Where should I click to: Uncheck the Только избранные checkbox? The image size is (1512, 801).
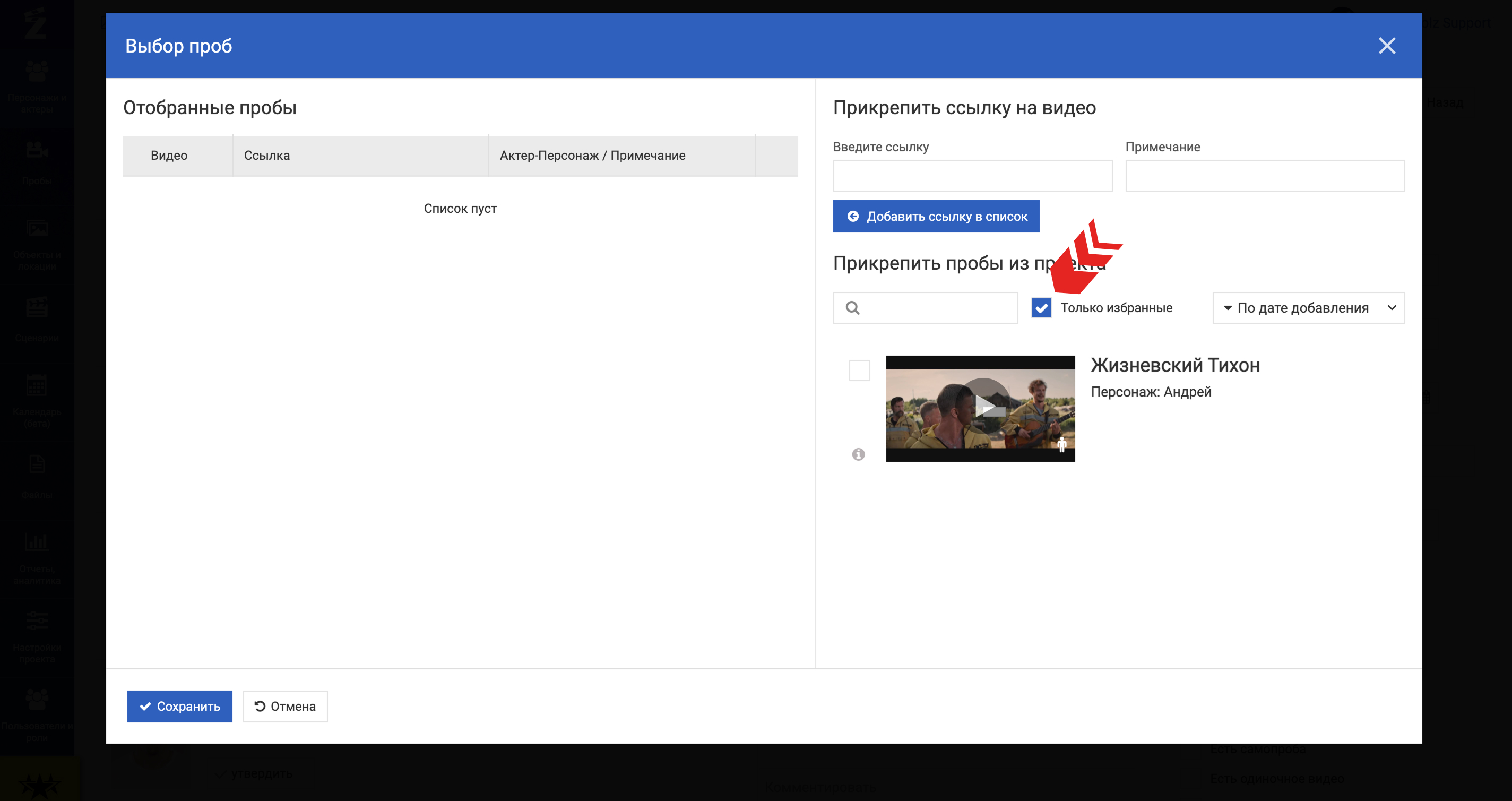1041,308
